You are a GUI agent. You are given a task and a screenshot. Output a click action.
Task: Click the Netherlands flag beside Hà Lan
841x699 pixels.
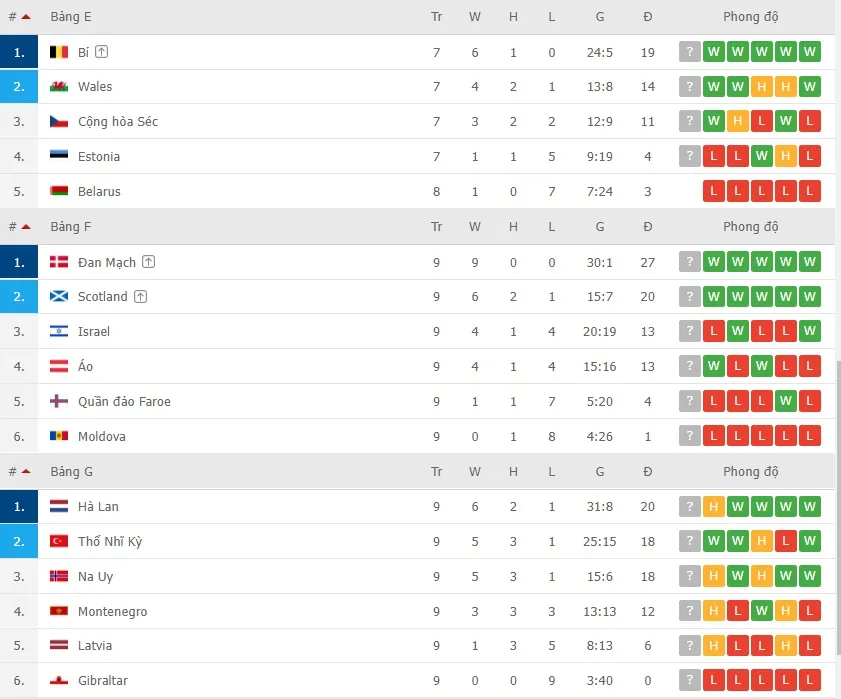click(x=59, y=507)
